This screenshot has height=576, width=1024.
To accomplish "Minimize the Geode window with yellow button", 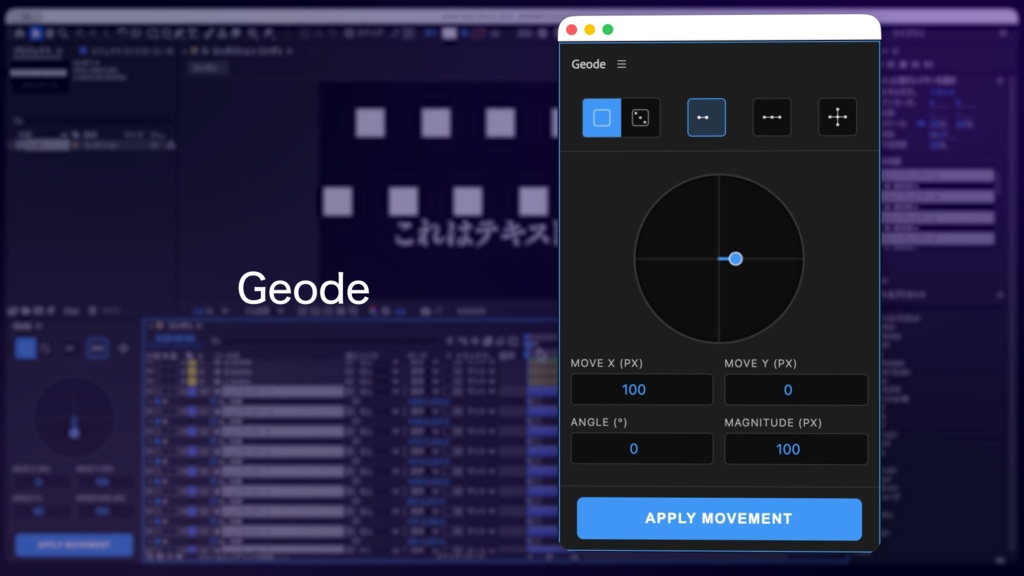I will tap(590, 29).
